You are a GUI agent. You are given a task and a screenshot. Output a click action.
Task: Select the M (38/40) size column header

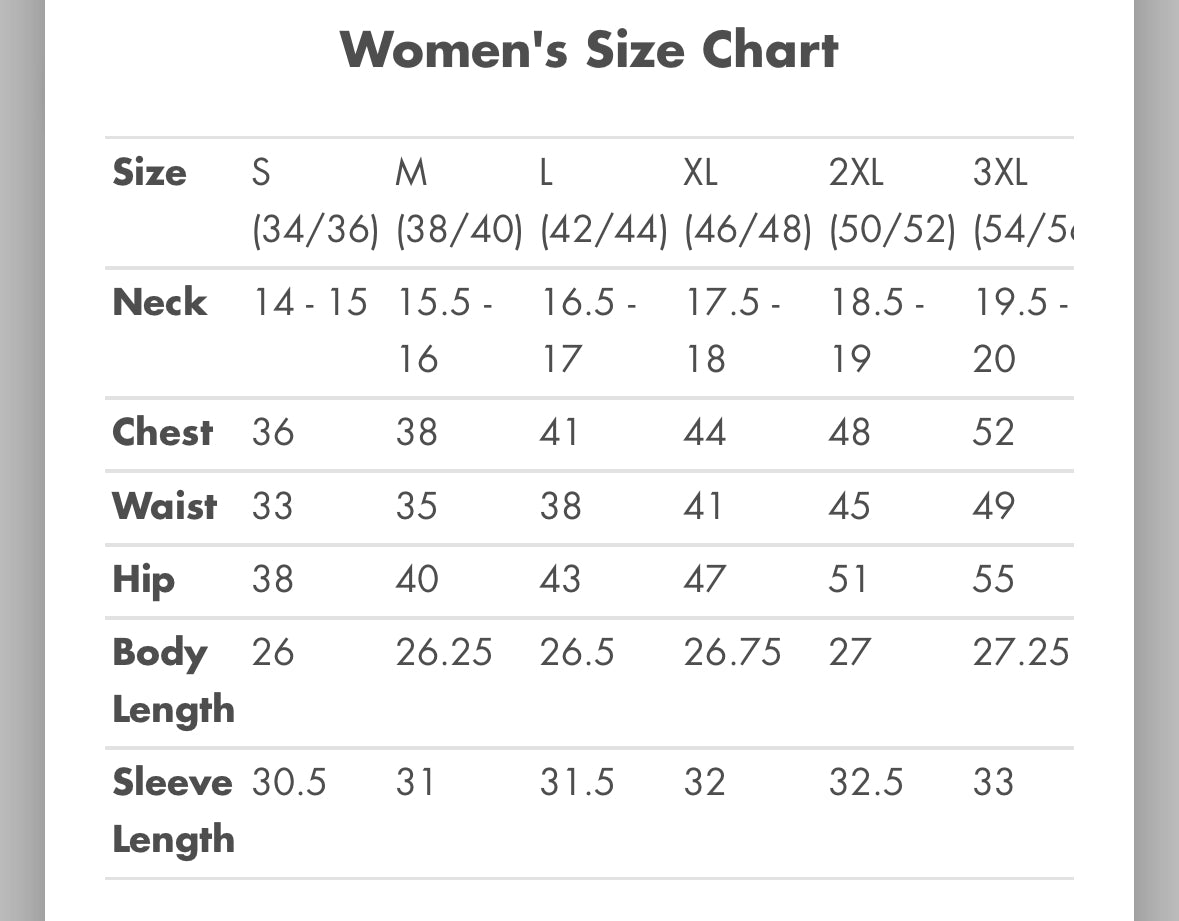click(x=459, y=201)
